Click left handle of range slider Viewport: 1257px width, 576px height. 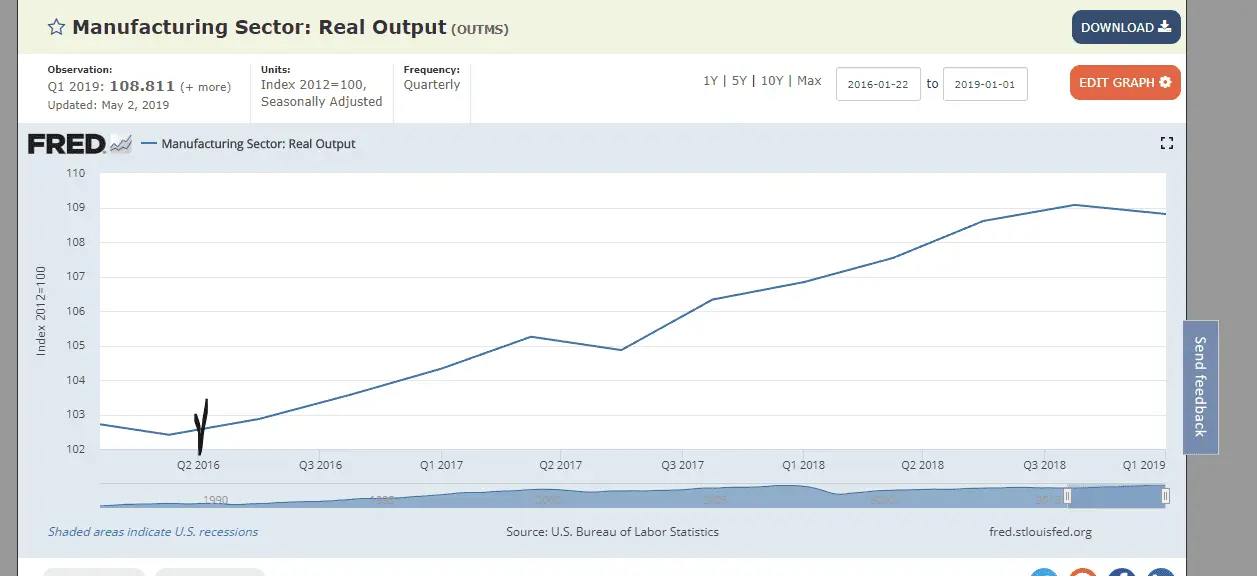[x=1067, y=496]
